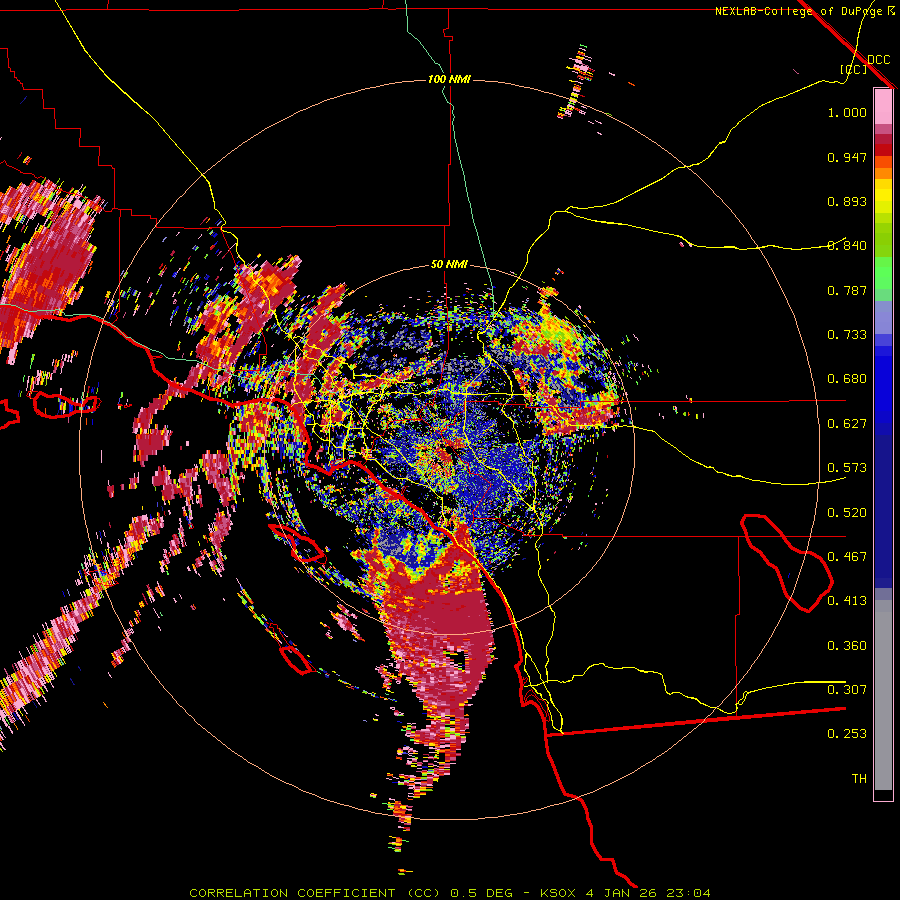Click the 0.467 scale value
Image resolution: width=900 pixels, height=900 pixels.
pyautogui.click(x=847, y=557)
